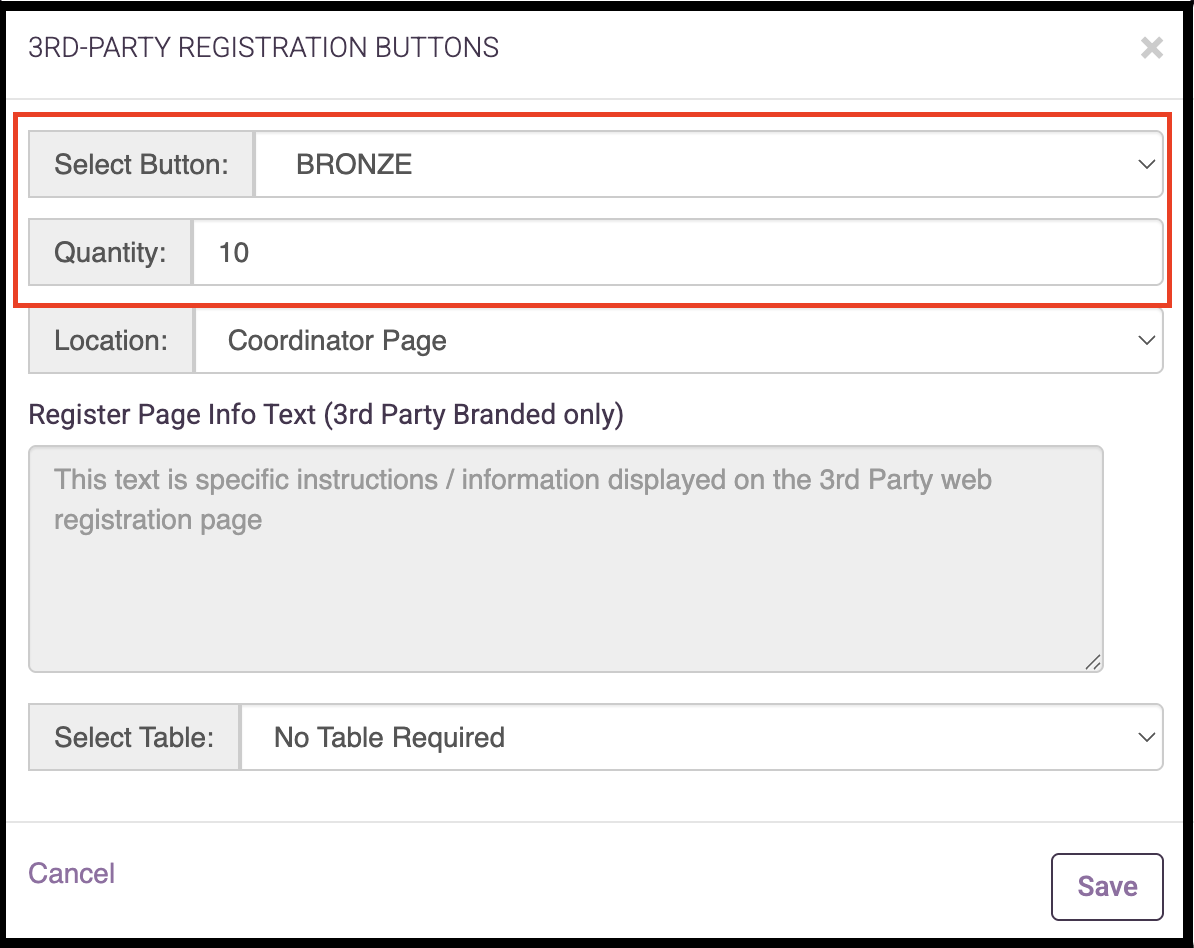This screenshot has height=948, width=1194.
Task: Click the 3RD-PARTY REGISTRATION BUTTONS title
Action: coord(263,47)
